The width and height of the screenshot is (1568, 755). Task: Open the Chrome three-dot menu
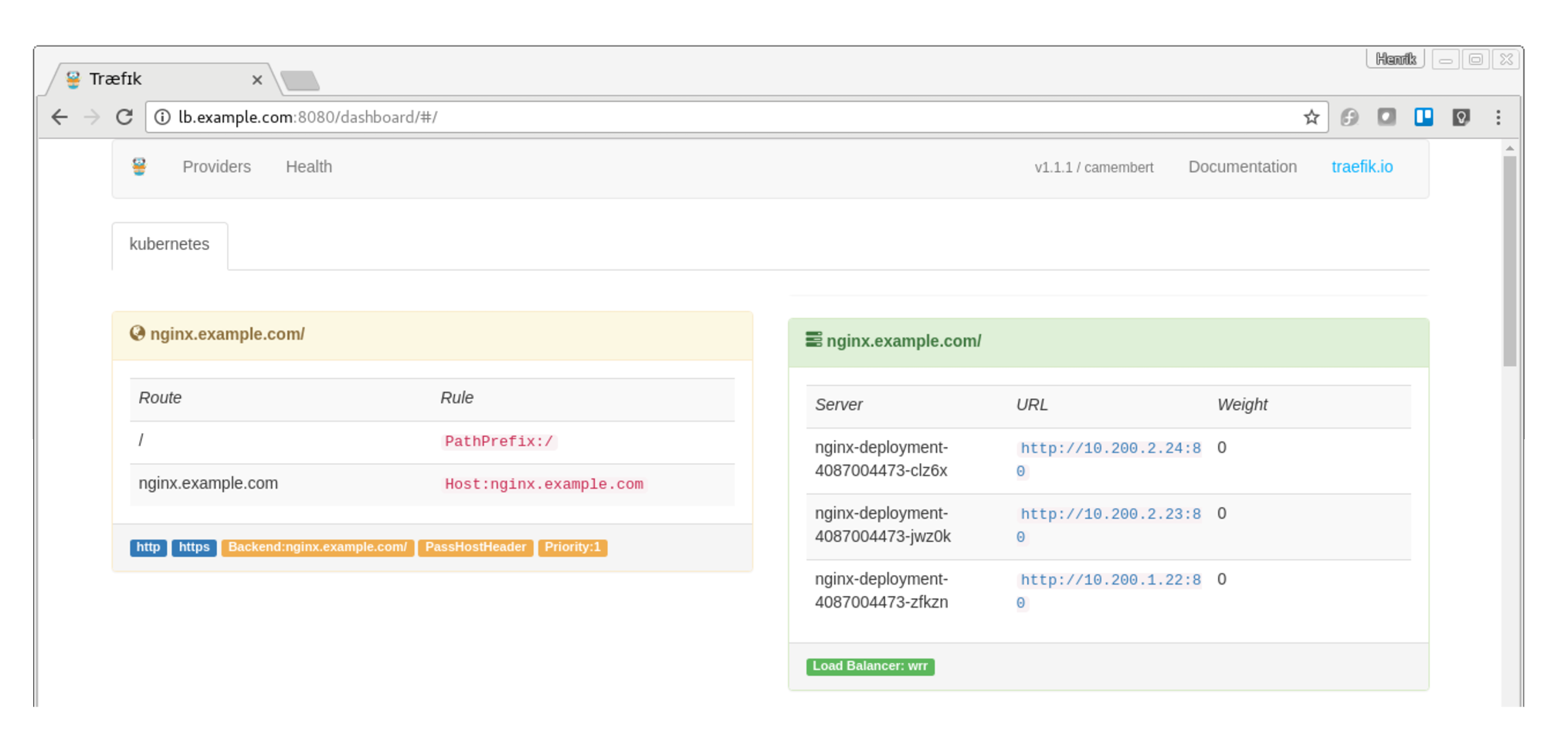1498,117
